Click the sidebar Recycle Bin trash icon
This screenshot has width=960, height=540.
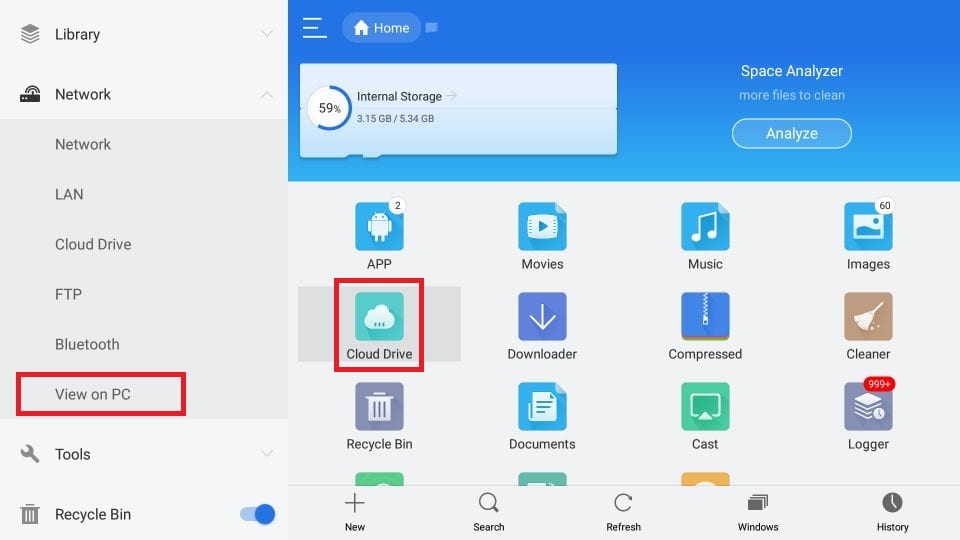tap(30, 514)
